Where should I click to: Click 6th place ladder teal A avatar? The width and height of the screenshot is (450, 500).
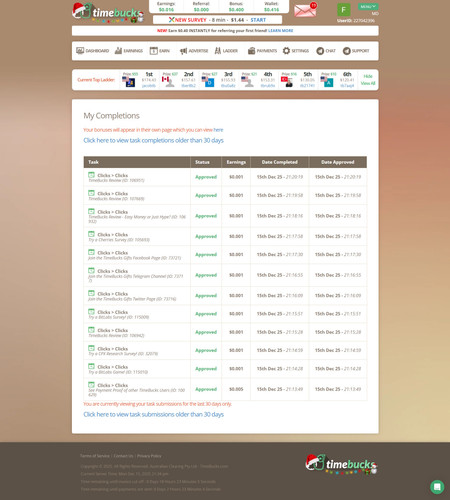328,82
